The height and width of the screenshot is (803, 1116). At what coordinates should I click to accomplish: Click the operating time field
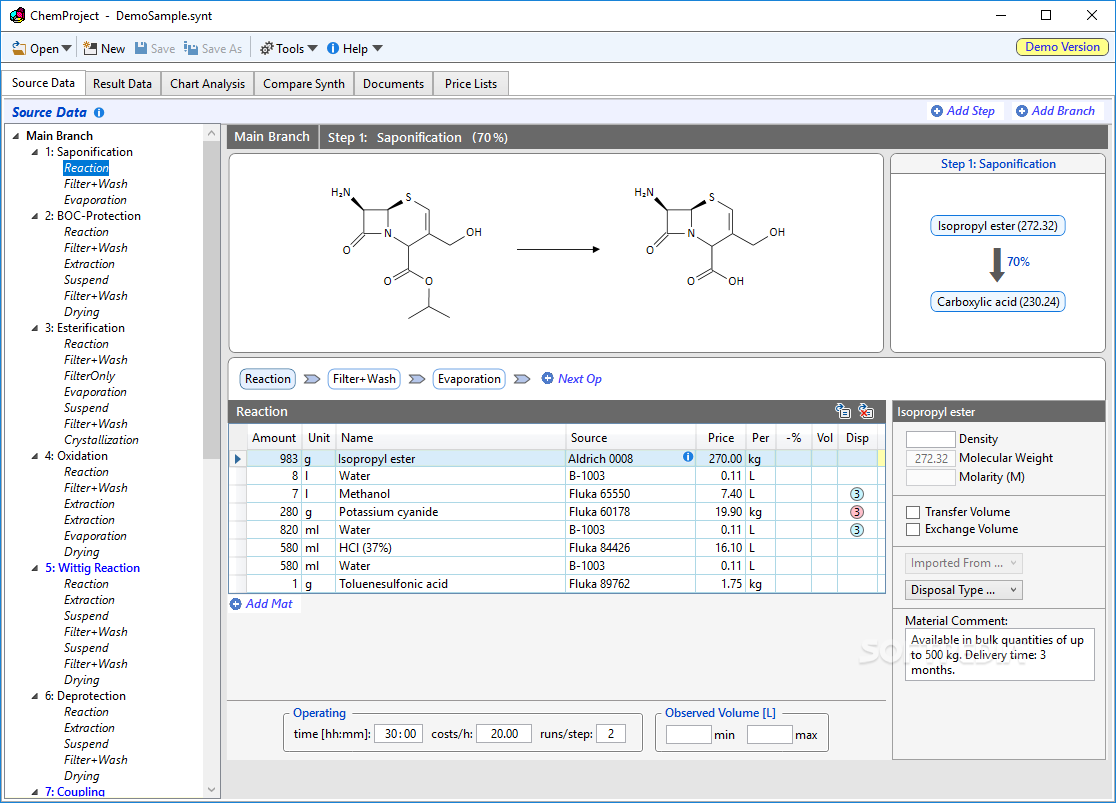click(399, 734)
